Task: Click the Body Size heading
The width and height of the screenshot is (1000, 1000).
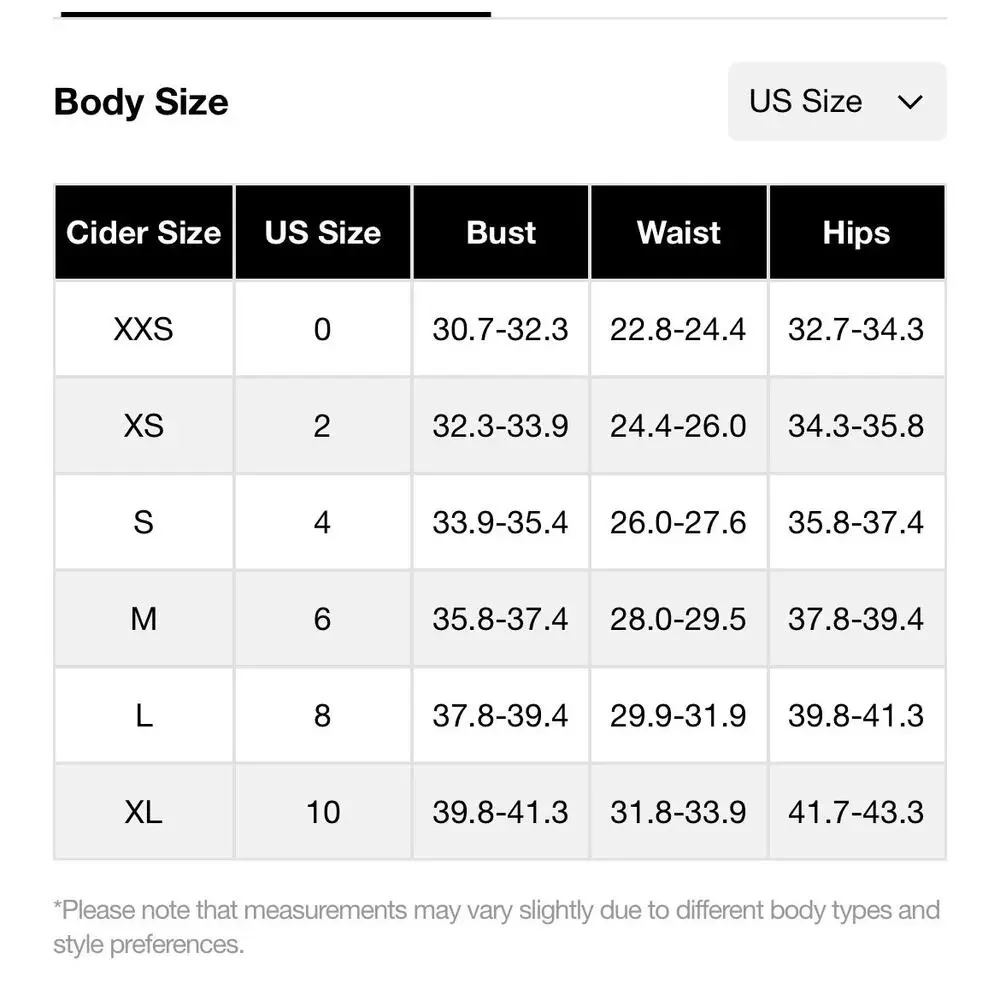Action: (x=141, y=102)
